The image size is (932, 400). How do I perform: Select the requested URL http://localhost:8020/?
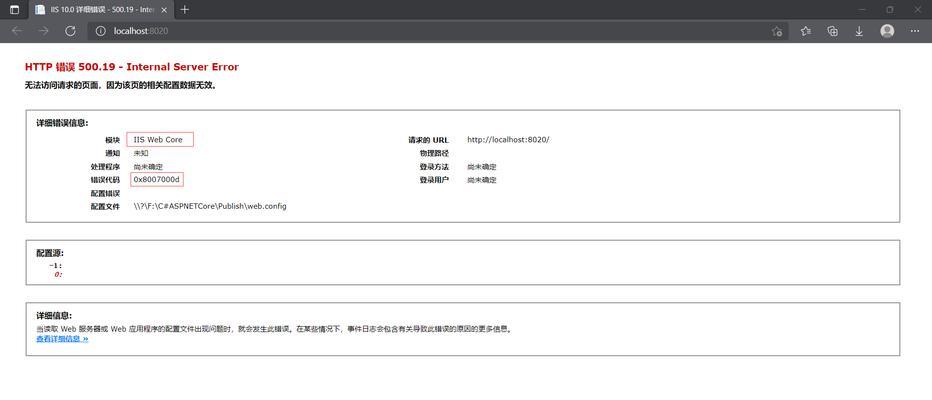click(508, 140)
